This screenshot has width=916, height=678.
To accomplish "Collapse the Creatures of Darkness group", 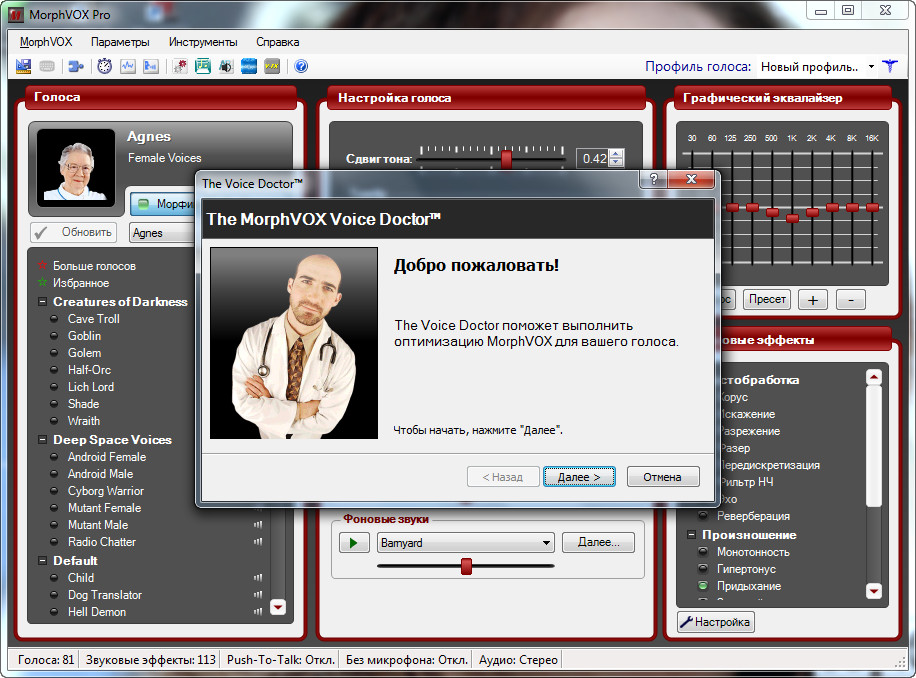I will [42, 302].
